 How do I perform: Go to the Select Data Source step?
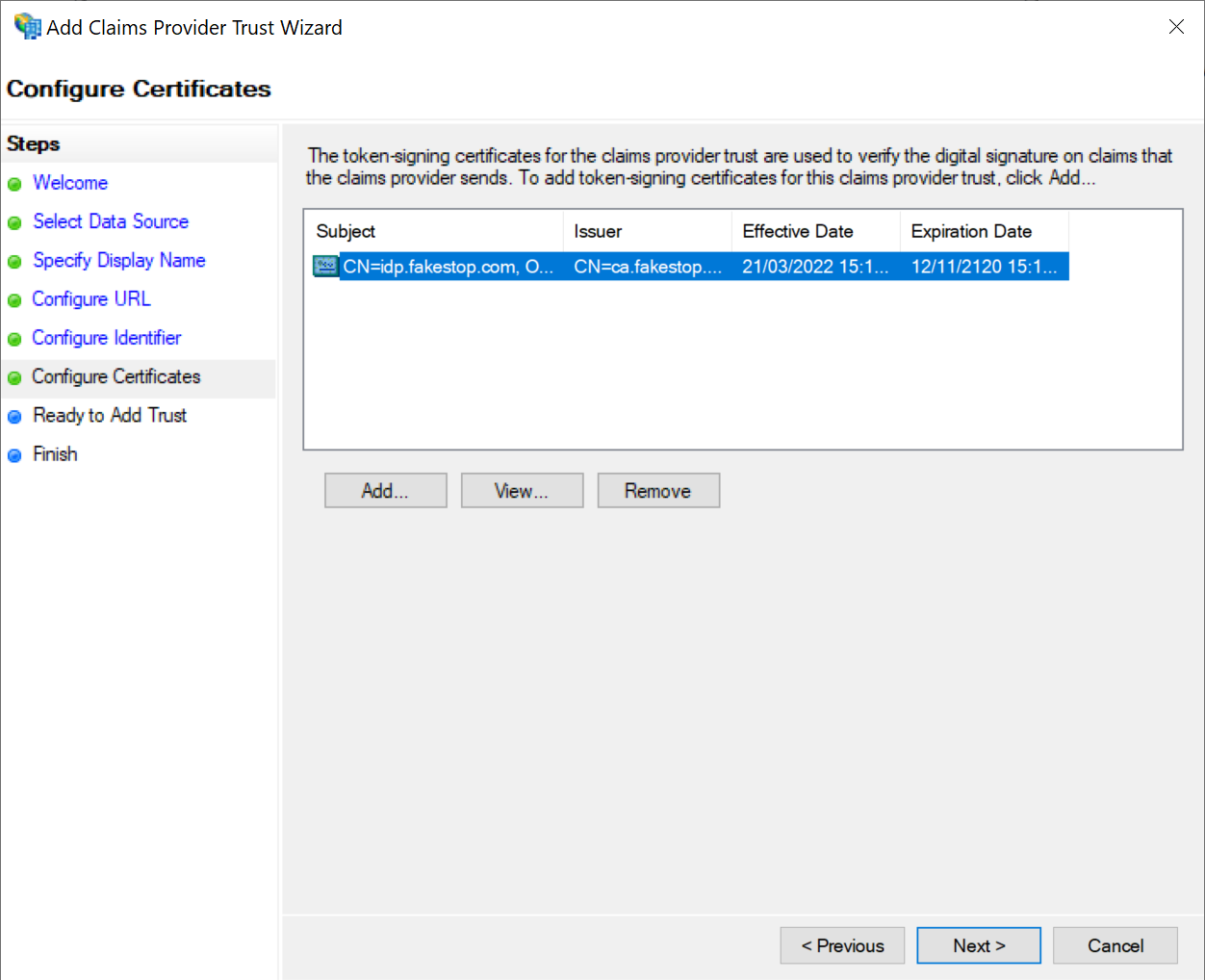pos(111,221)
